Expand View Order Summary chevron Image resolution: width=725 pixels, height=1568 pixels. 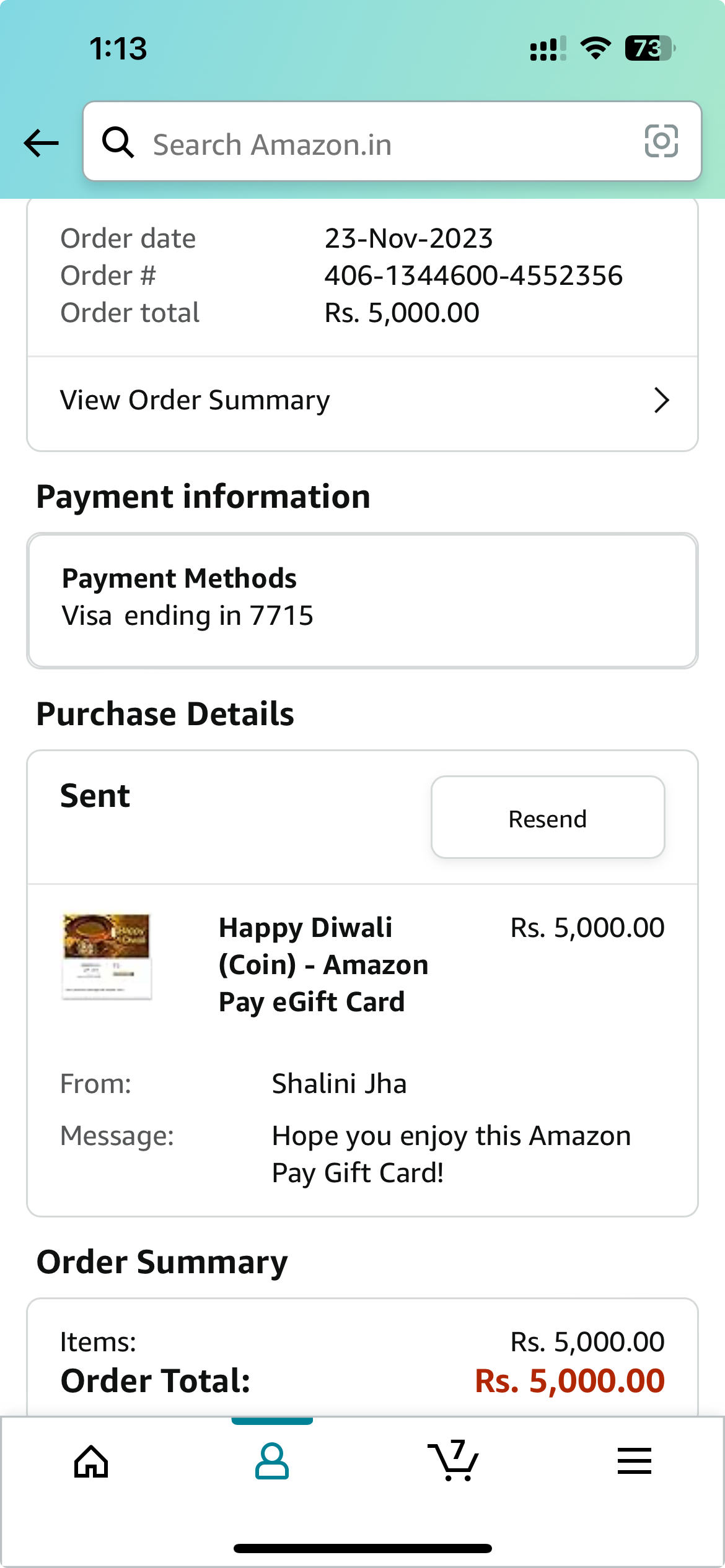(x=662, y=401)
